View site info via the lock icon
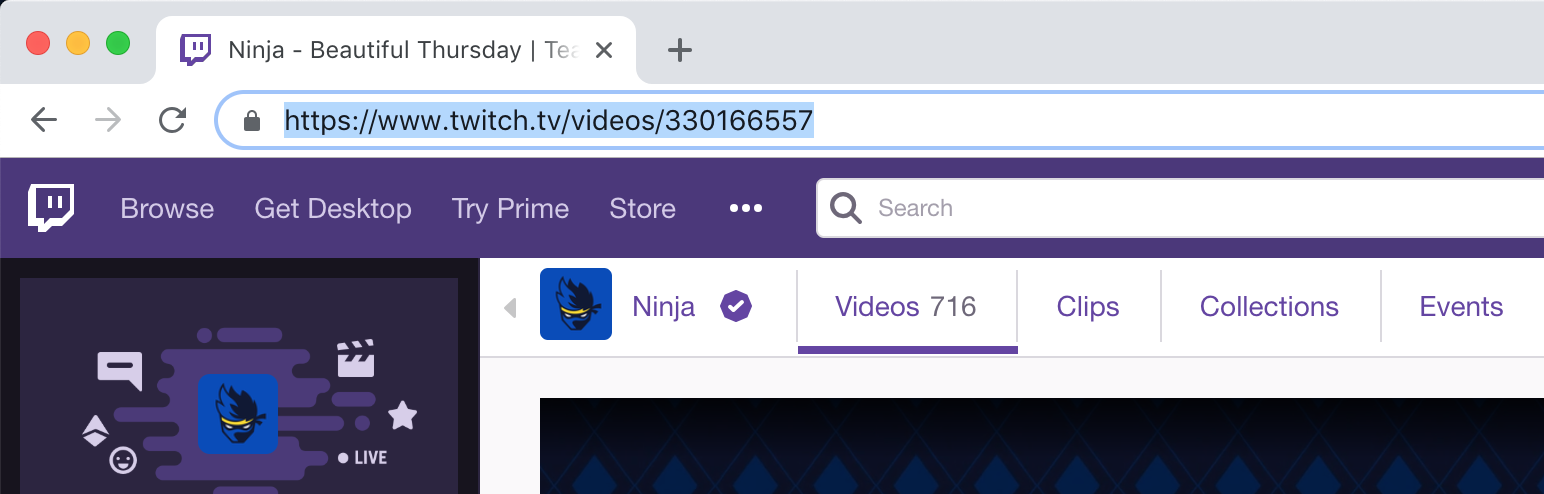1544x494 pixels. point(252,122)
